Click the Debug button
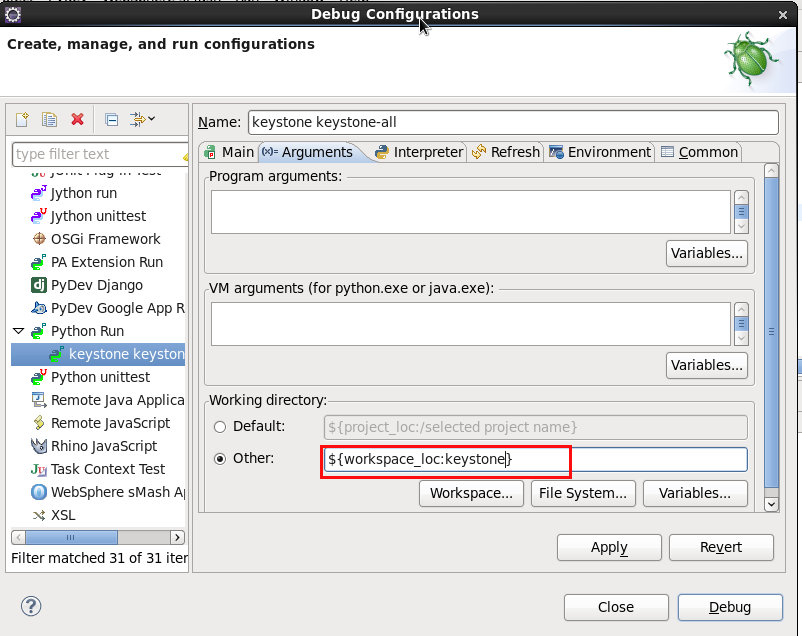Image resolution: width=802 pixels, height=636 pixels. pos(729,607)
